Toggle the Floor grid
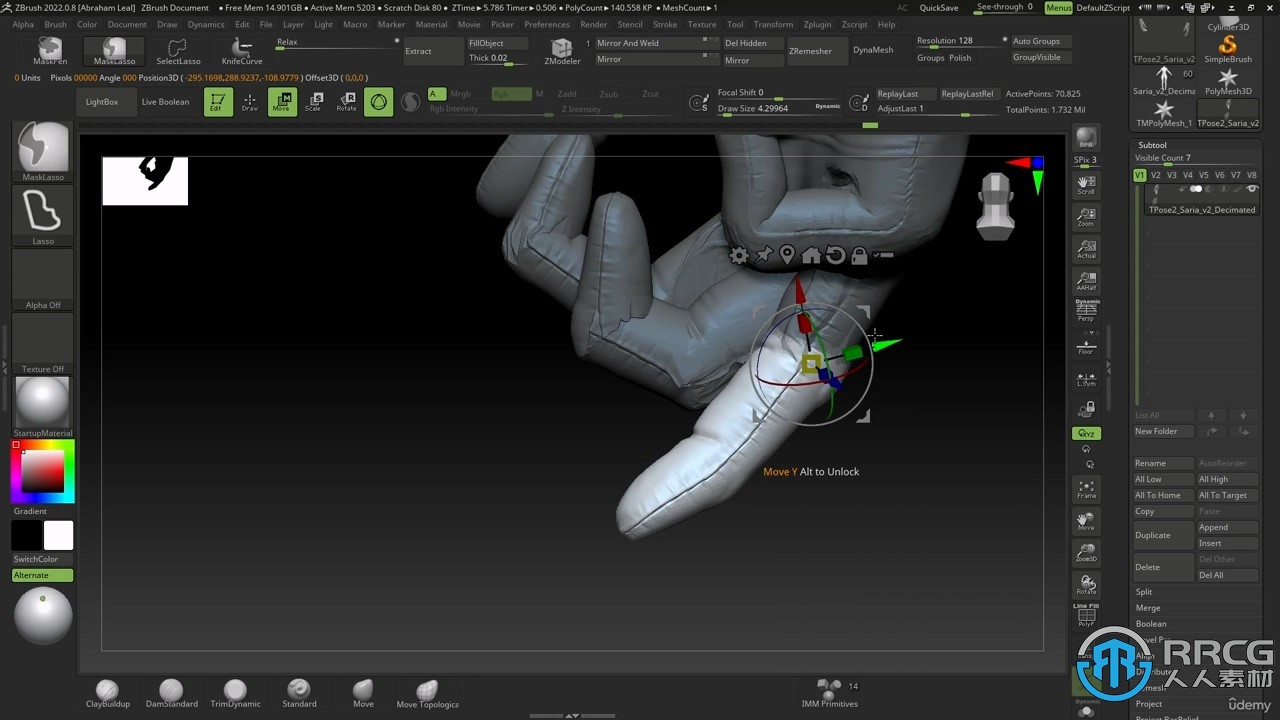The height and width of the screenshot is (720, 1280). tap(1086, 345)
